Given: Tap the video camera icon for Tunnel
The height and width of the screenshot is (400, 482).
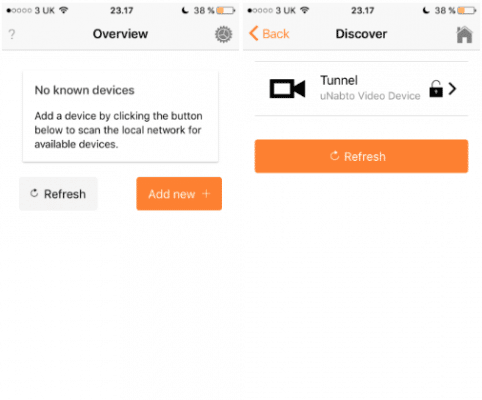Looking at the screenshot, I should (x=287, y=89).
